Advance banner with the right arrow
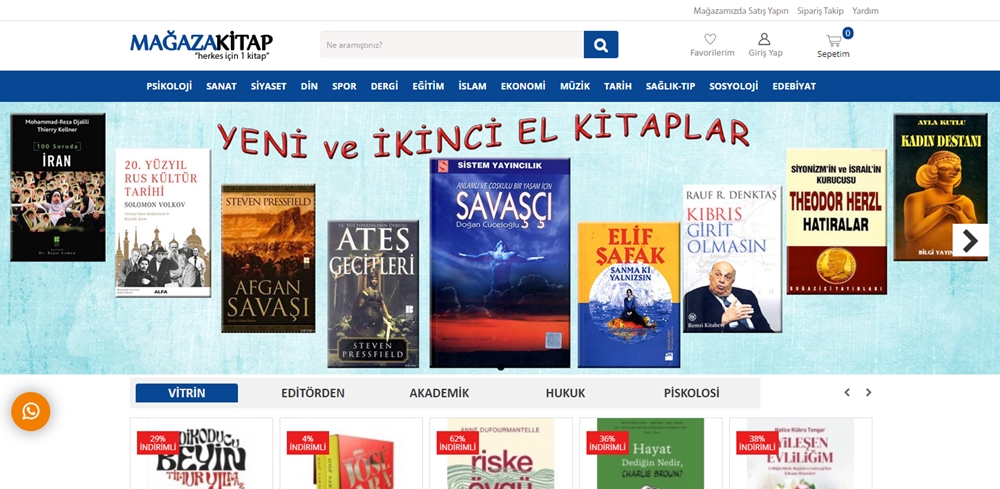 (970, 240)
